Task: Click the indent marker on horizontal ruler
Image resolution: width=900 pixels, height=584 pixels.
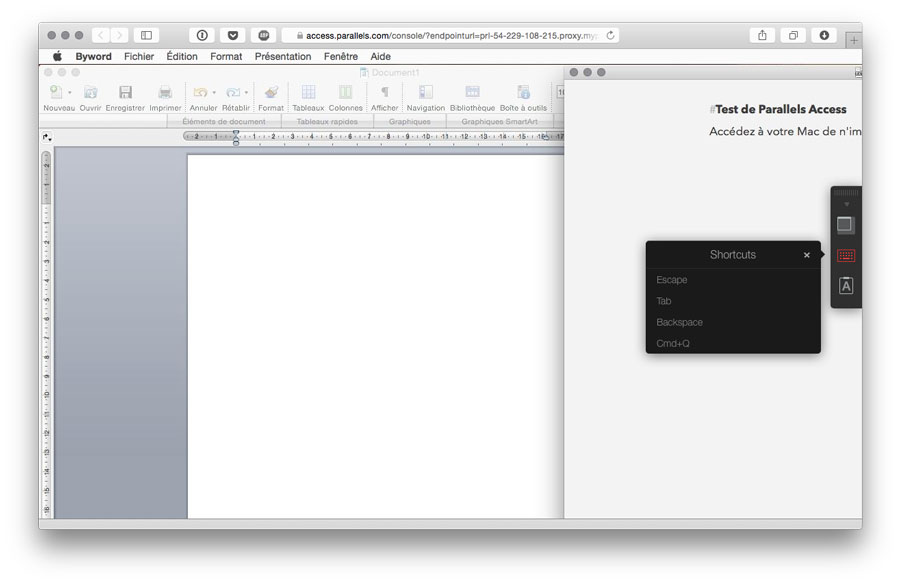Action: click(x=236, y=137)
